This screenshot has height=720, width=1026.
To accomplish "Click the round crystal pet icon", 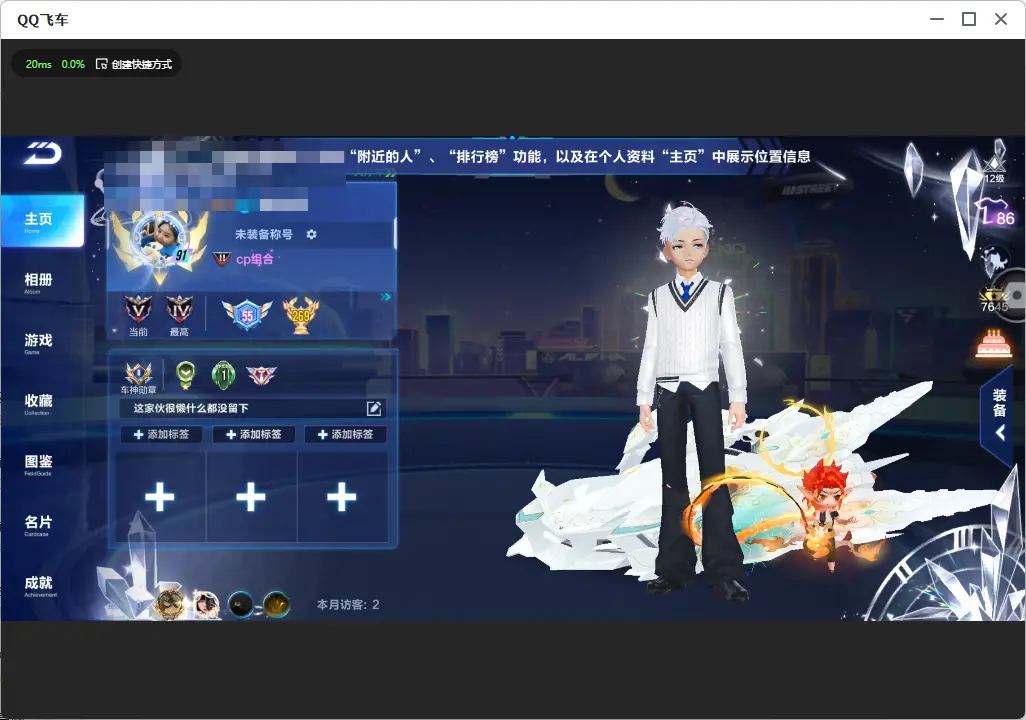I will tap(994, 261).
